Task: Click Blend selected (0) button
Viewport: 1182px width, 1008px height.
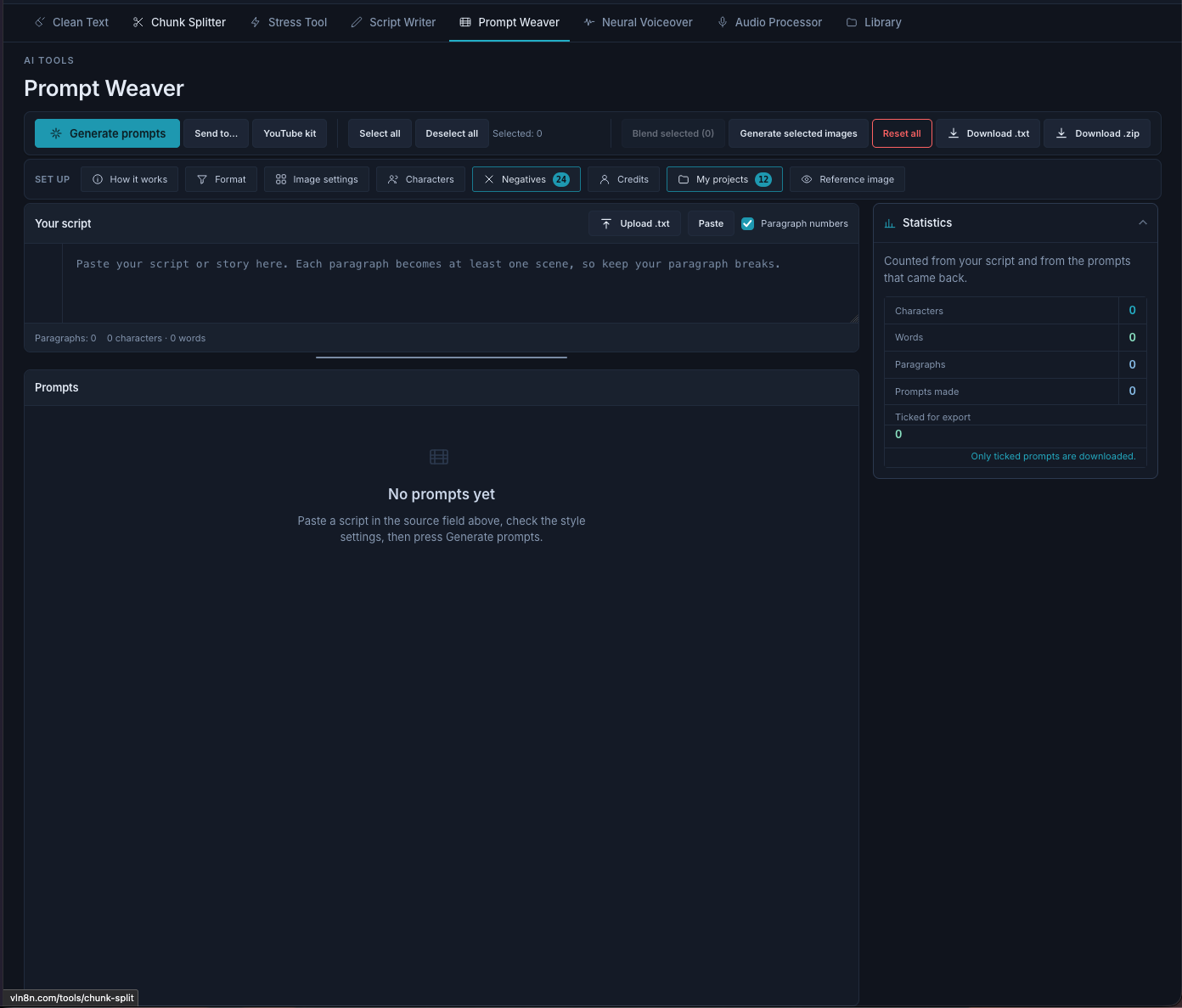Action: pos(673,133)
